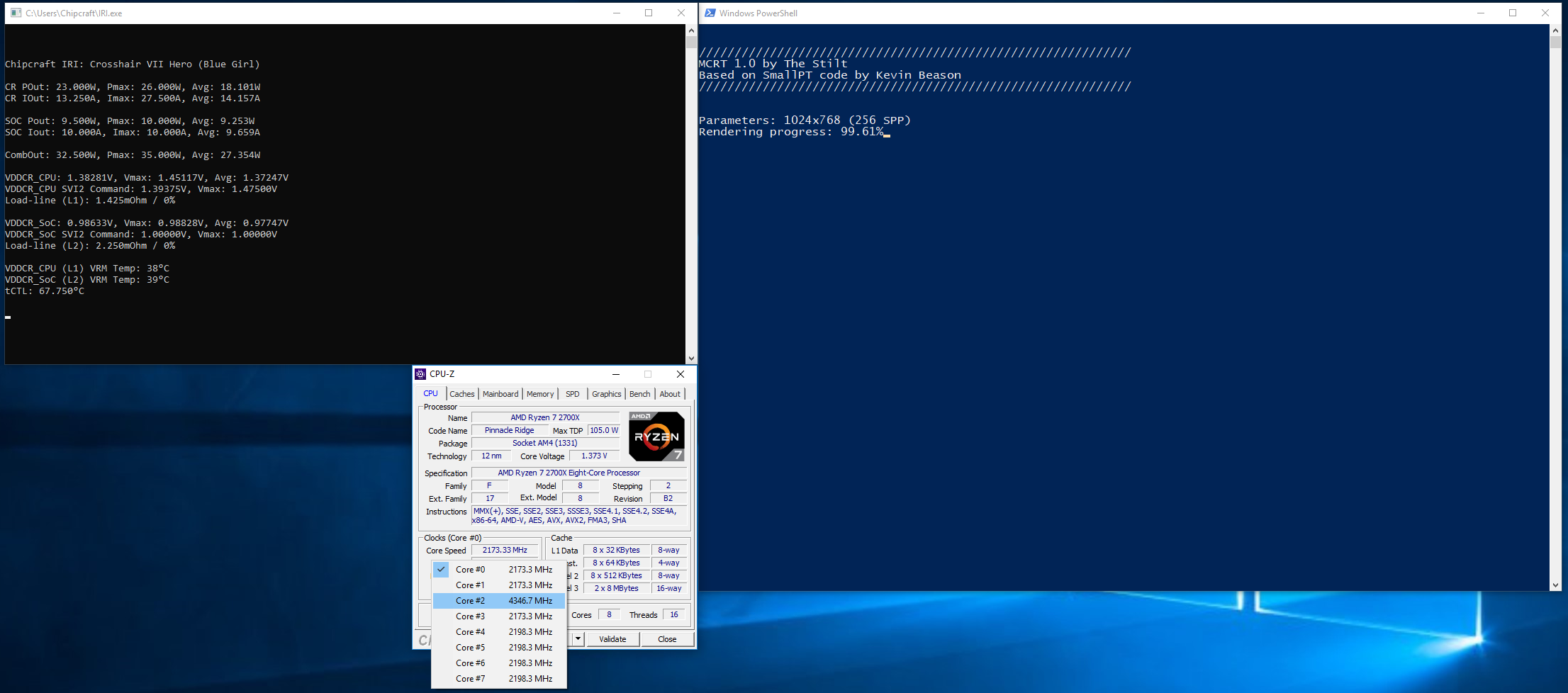Click the 16-way cache associativity value
This screenshot has width=1568, height=693.
point(669,589)
